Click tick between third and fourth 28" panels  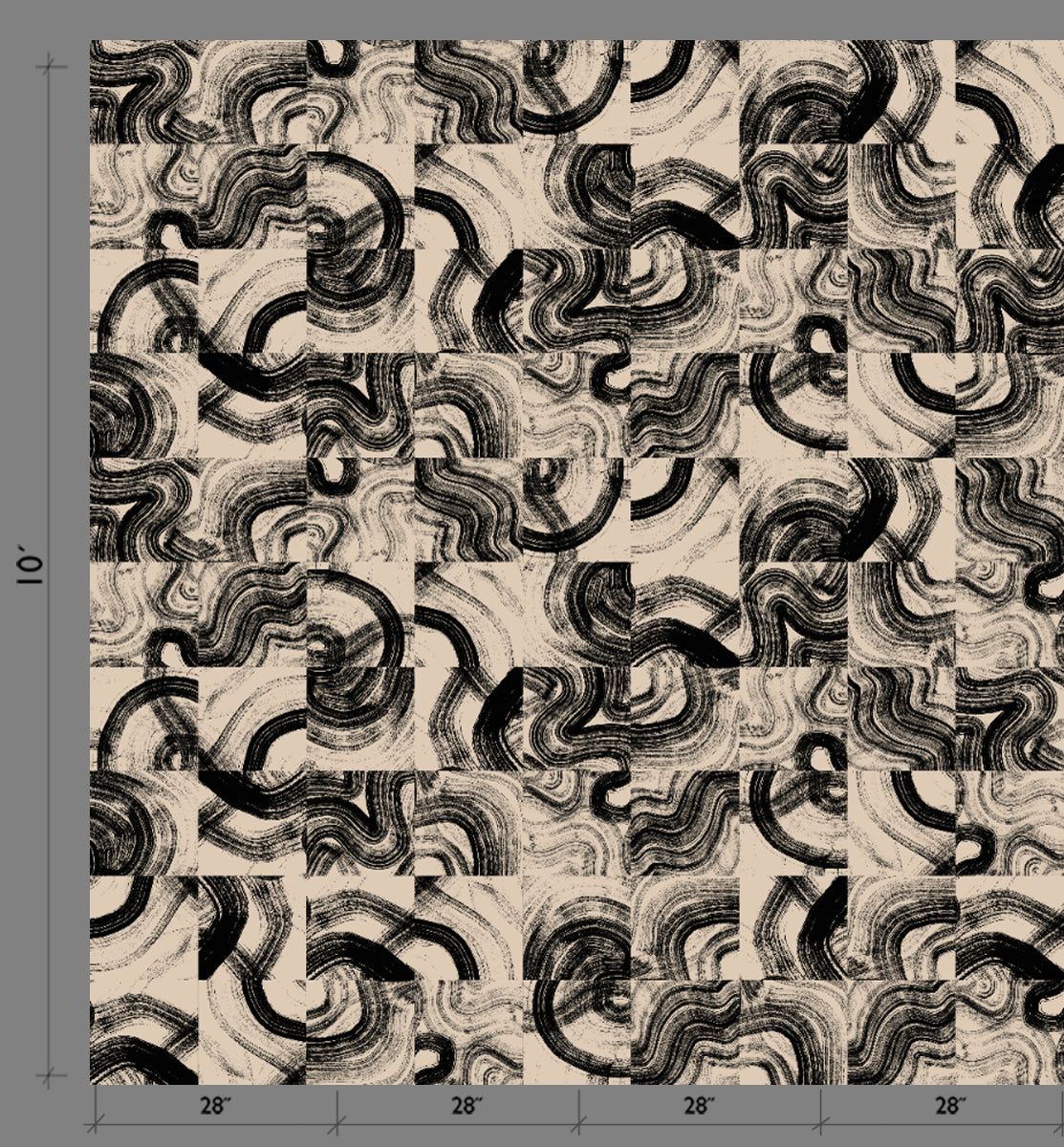(820, 1124)
